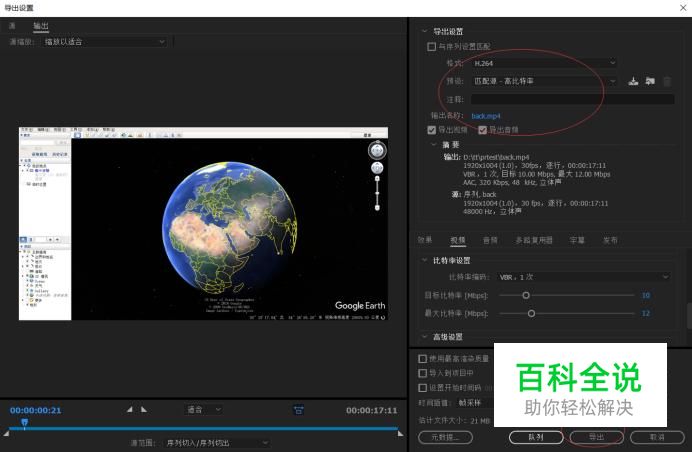
Task: Click the save preset icon
Action: (x=633, y=81)
